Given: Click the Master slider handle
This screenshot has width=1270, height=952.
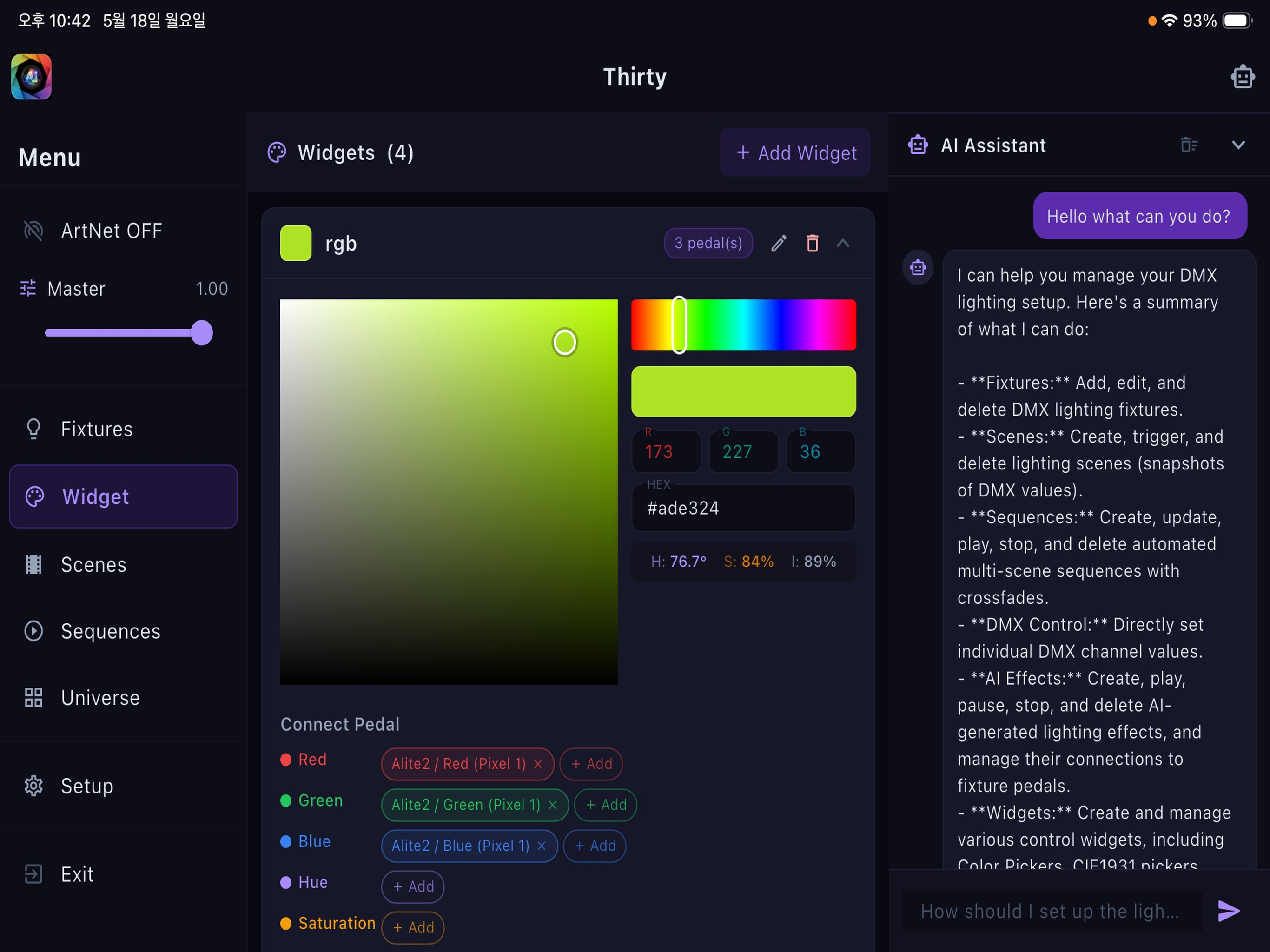Looking at the screenshot, I should point(202,333).
